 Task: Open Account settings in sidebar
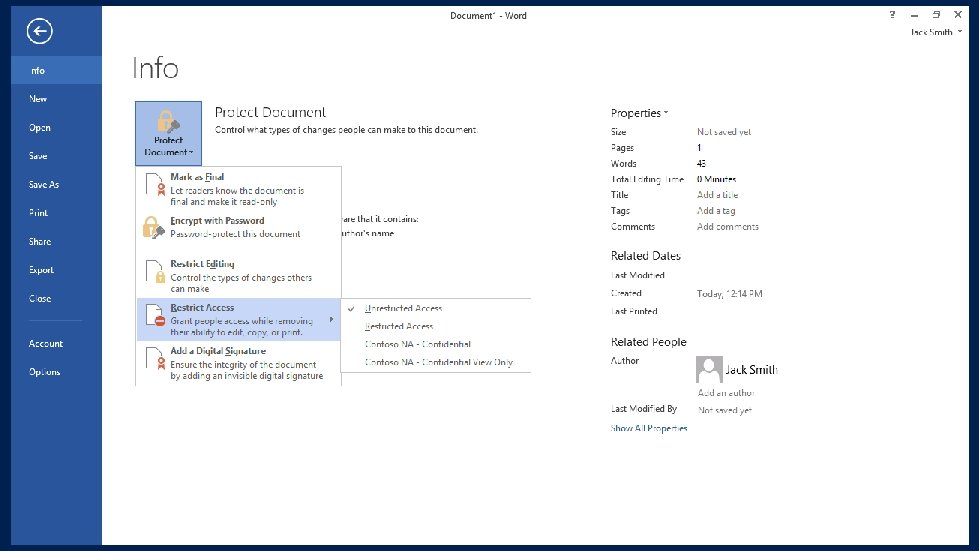click(x=56, y=343)
